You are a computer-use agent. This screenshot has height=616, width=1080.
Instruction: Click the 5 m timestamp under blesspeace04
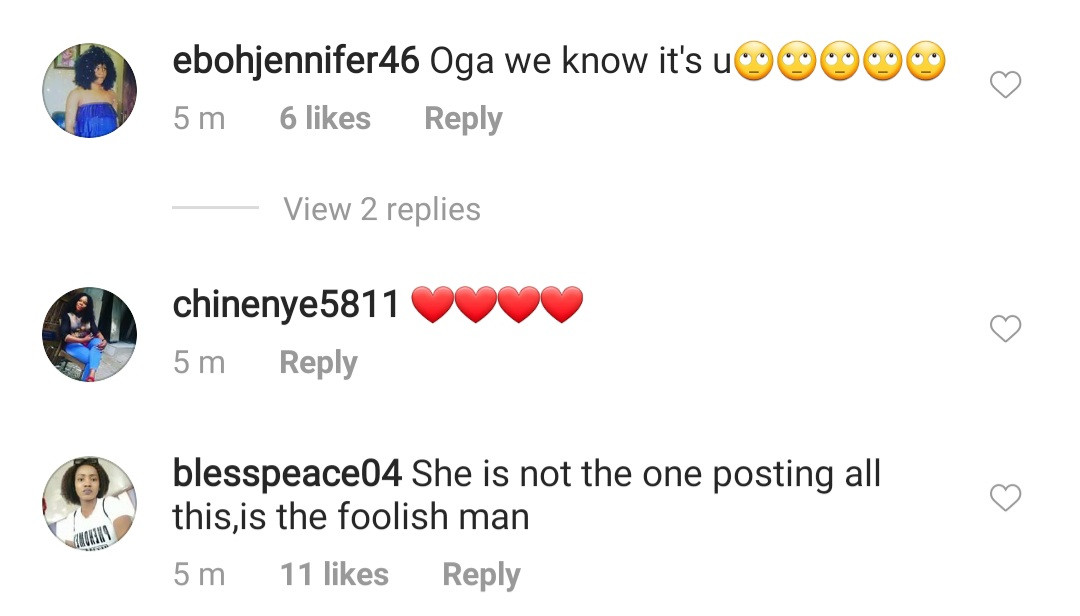[199, 575]
